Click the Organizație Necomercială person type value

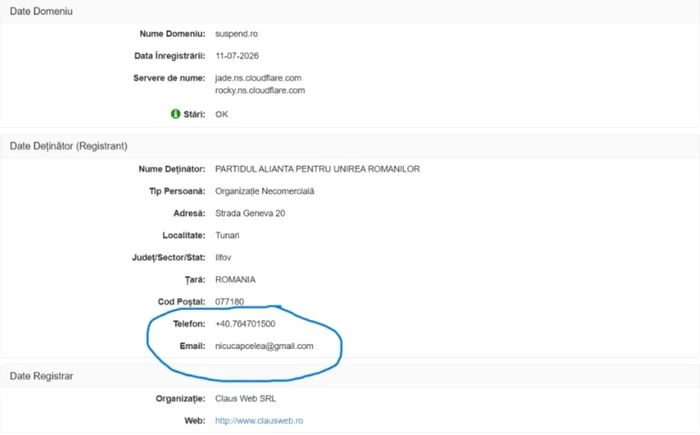click(265, 191)
